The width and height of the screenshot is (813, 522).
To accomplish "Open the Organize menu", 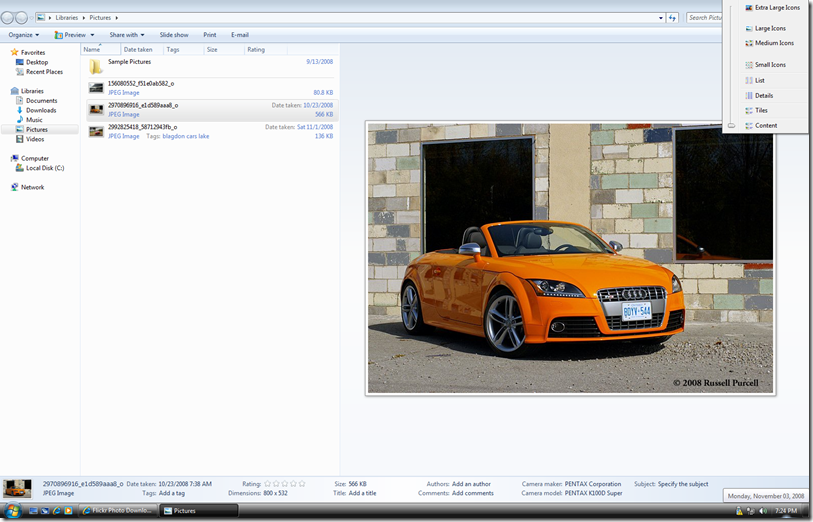I will [x=23, y=35].
